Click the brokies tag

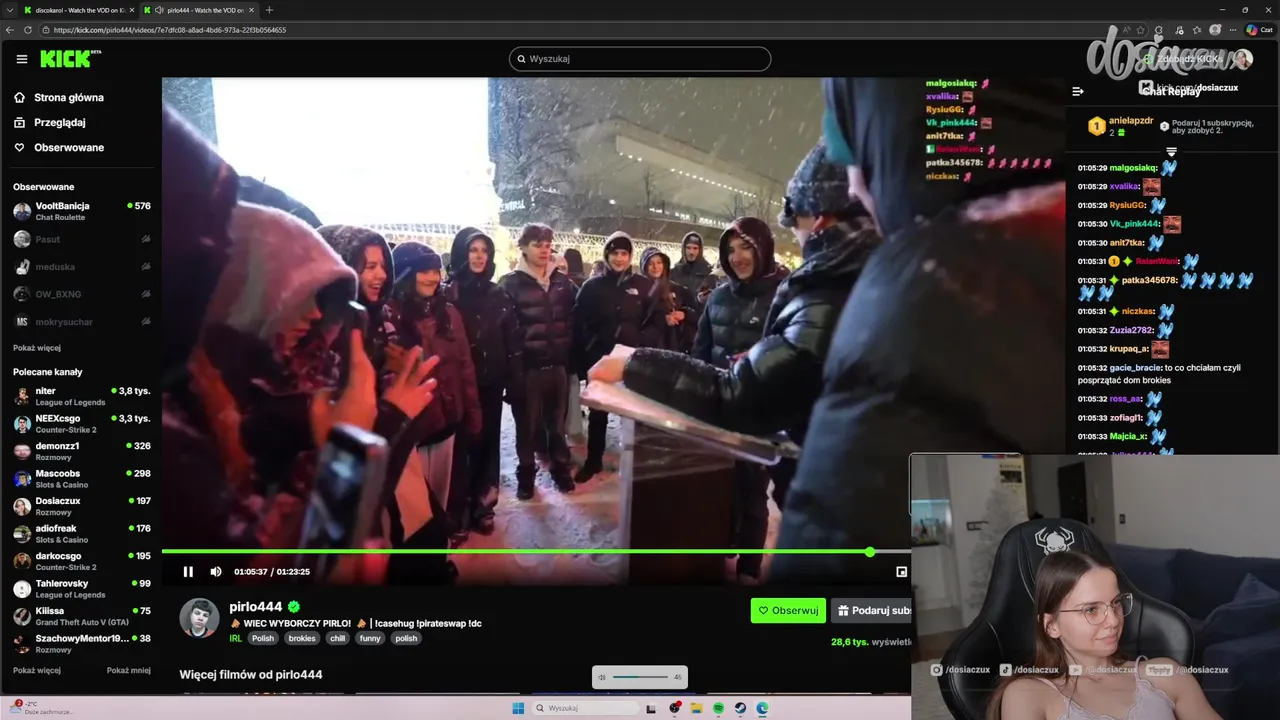tap(302, 638)
